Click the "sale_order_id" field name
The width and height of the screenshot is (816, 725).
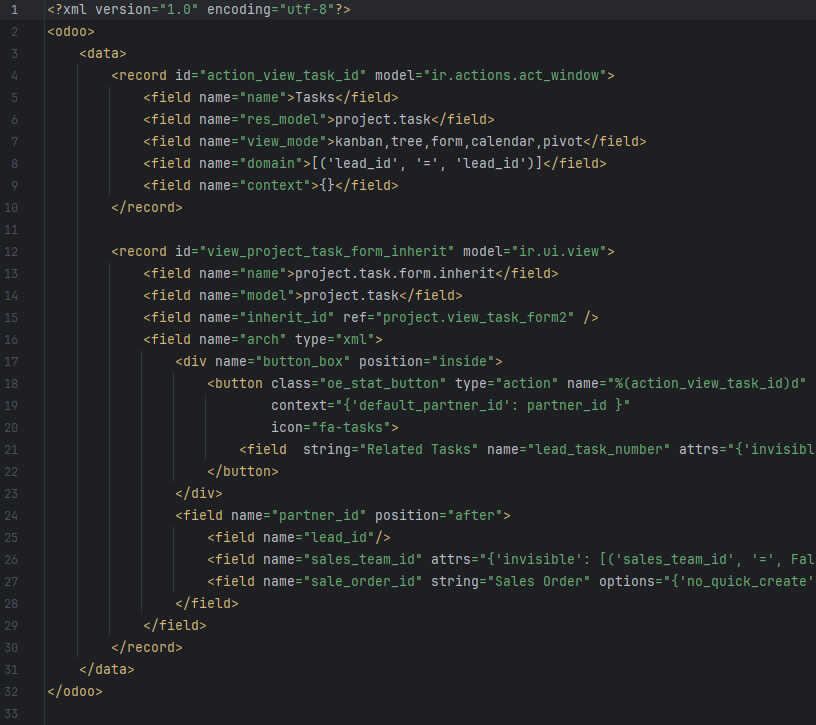click(363, 581)
